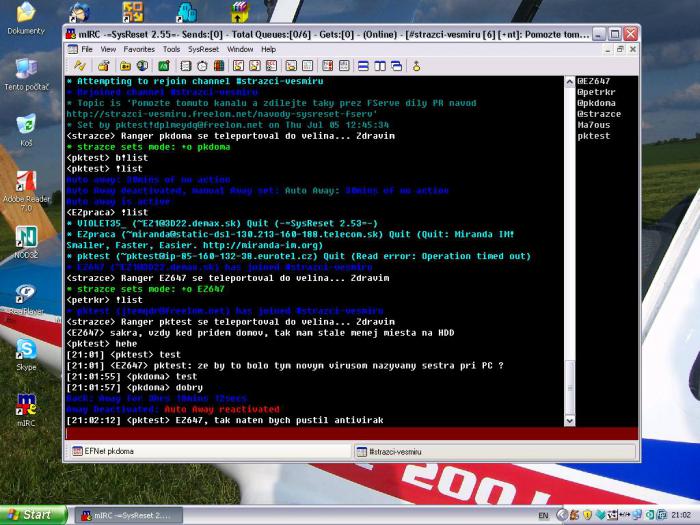Restore the inner channel window via MDI button

[620, 49]
